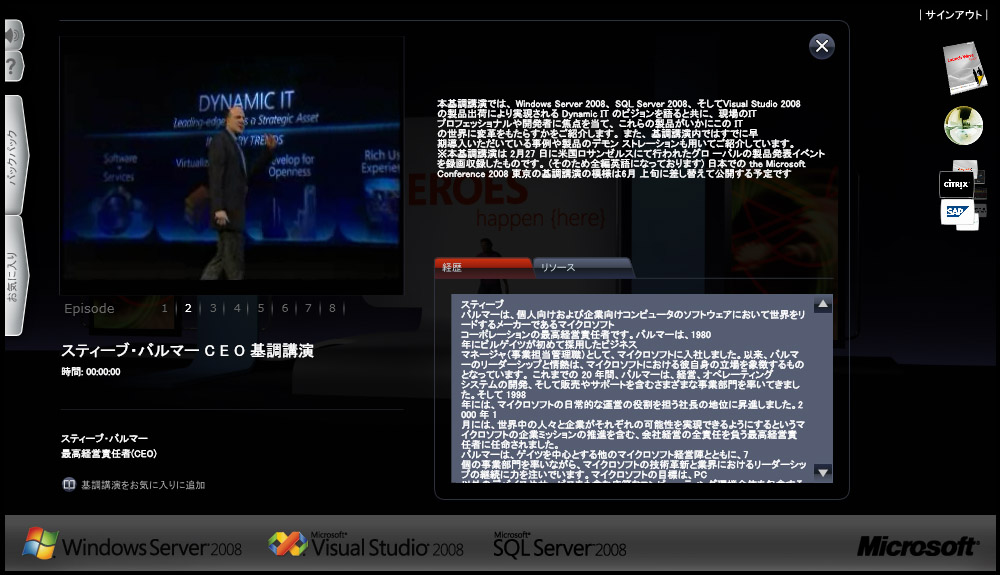Image resolution: width=1000 pixels, height=575 pixels.
Task: Select episode 3
Action: point(213,308)
